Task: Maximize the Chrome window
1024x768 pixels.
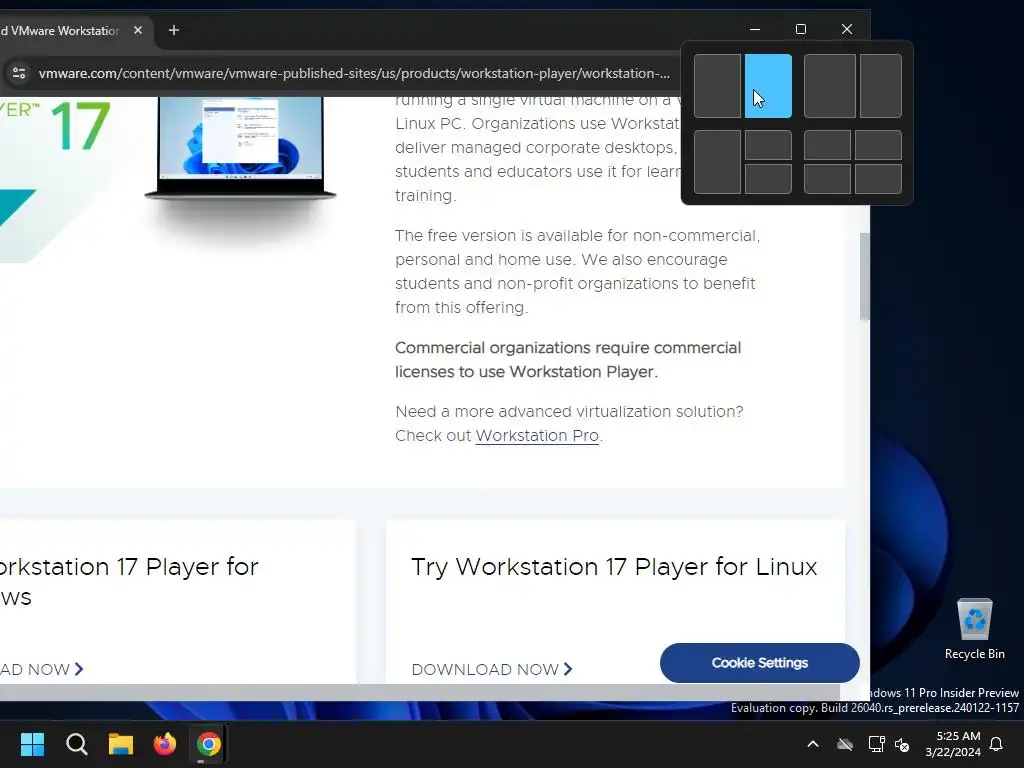Action: coord(801,29)
